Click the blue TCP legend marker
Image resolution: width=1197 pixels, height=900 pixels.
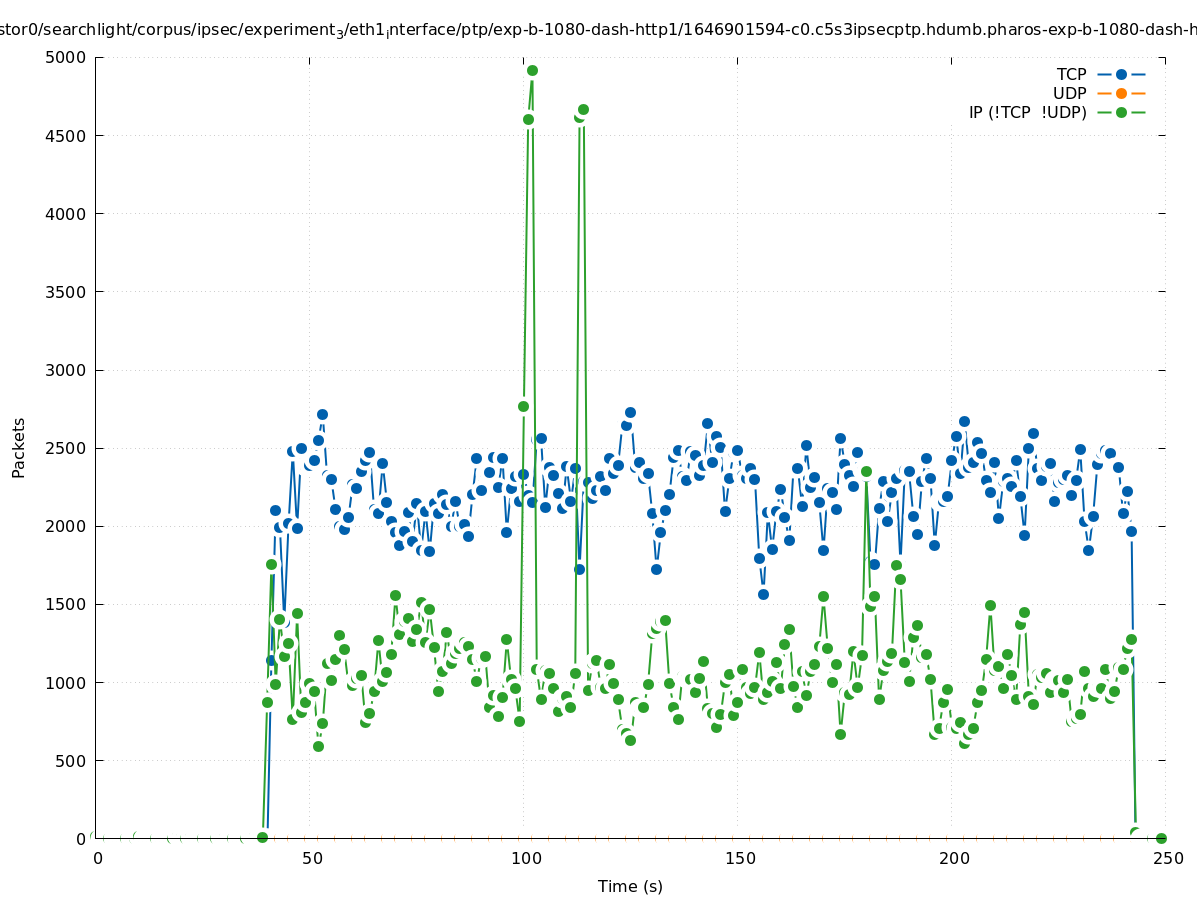(1121, 74)
